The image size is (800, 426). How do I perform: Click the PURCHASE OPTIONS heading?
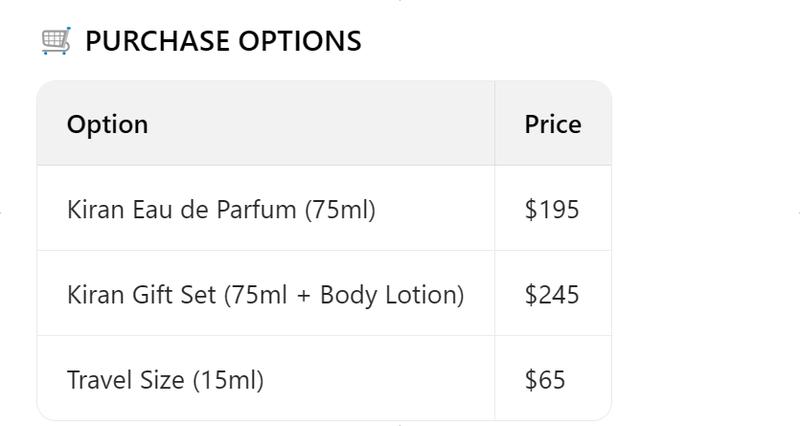(x=223, y=41)
